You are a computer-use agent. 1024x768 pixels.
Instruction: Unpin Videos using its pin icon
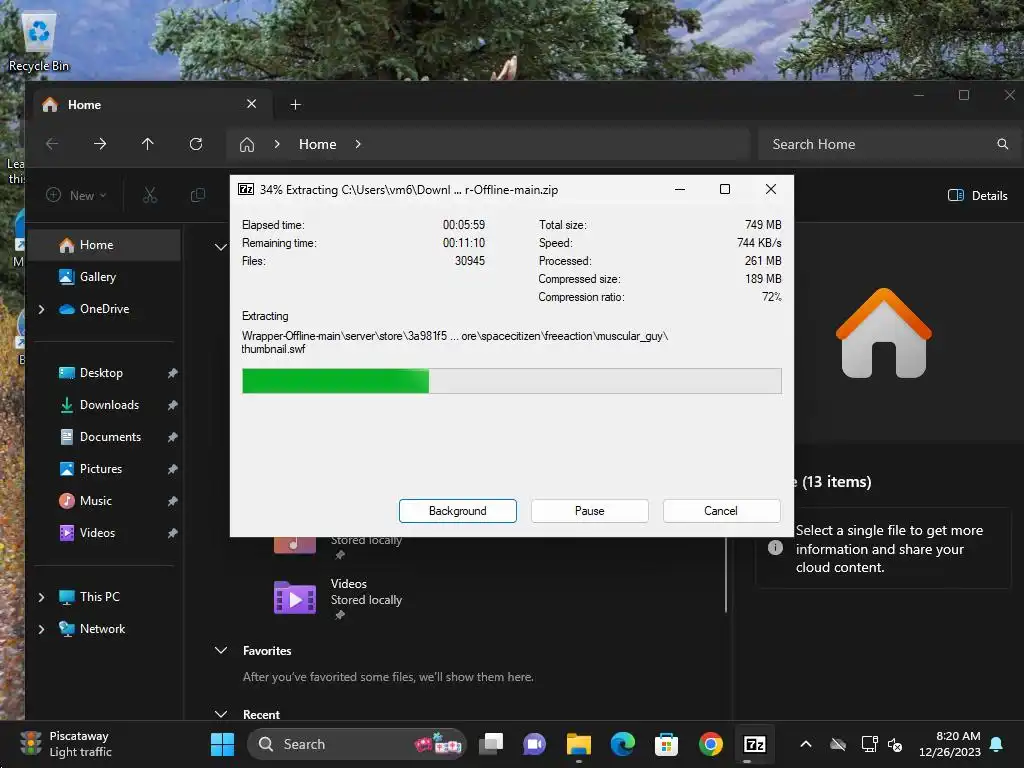click(x=172, y=533)
